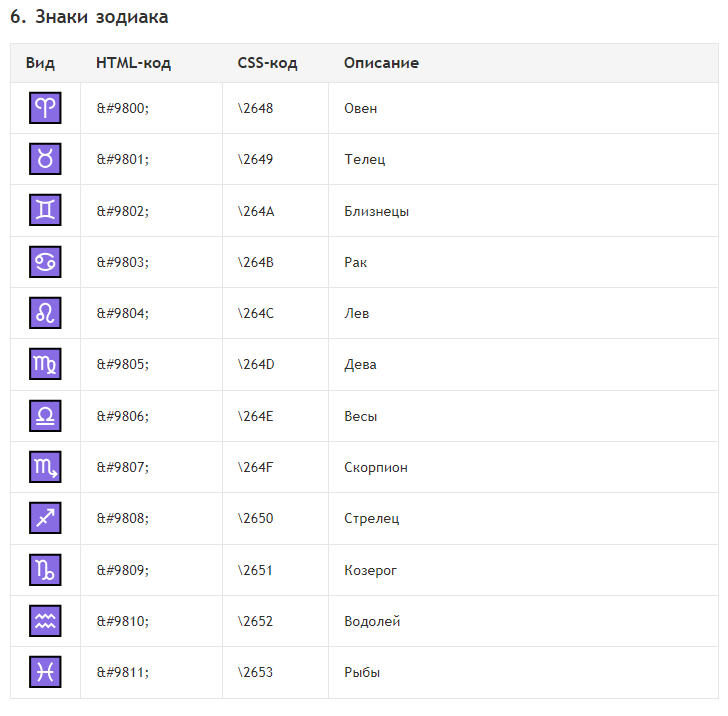Click the Taurus zodiac symbol icon
The width and height of the screenshot is (728, 716).
pos(45,159)
